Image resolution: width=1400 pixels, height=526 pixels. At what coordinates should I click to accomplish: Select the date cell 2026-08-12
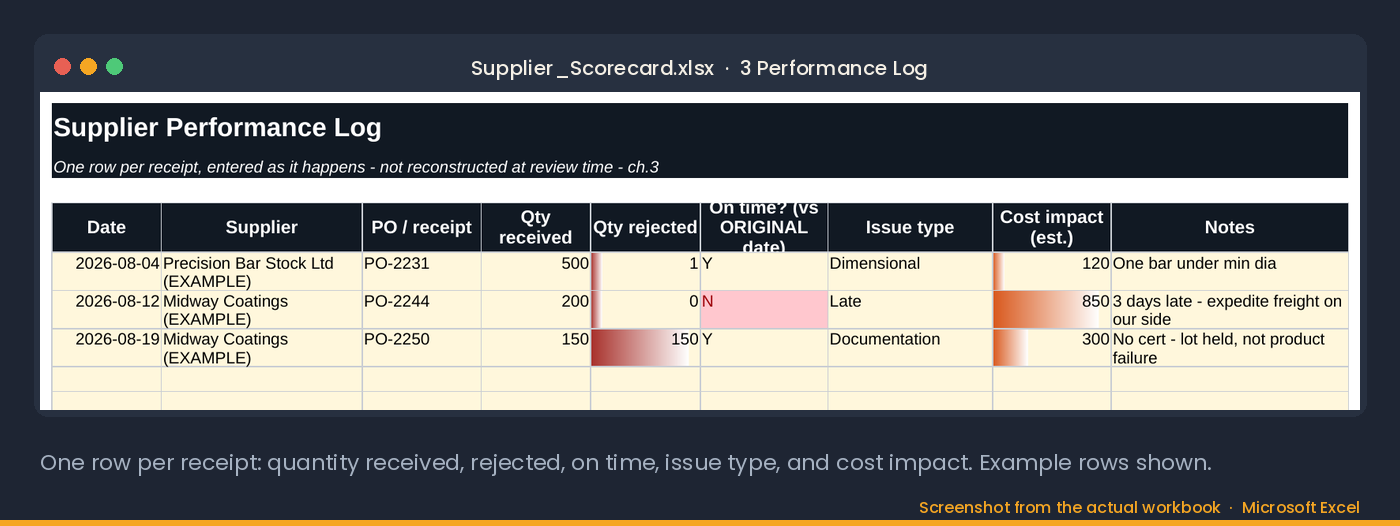(x=106, y=310)
